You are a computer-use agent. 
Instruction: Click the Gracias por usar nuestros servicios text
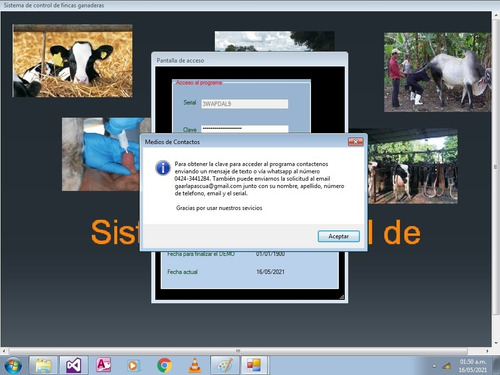(219, 208)
